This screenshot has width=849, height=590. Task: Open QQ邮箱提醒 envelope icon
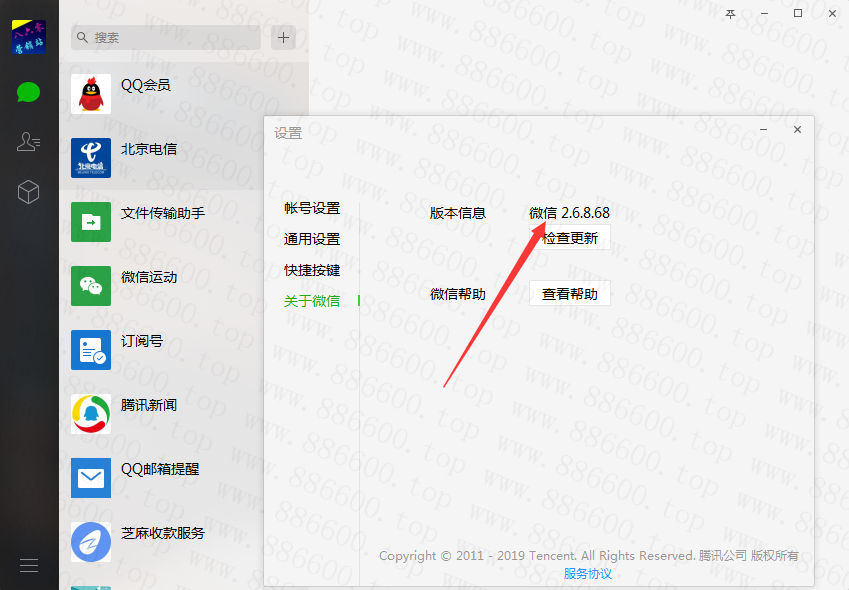click(91, 478)
